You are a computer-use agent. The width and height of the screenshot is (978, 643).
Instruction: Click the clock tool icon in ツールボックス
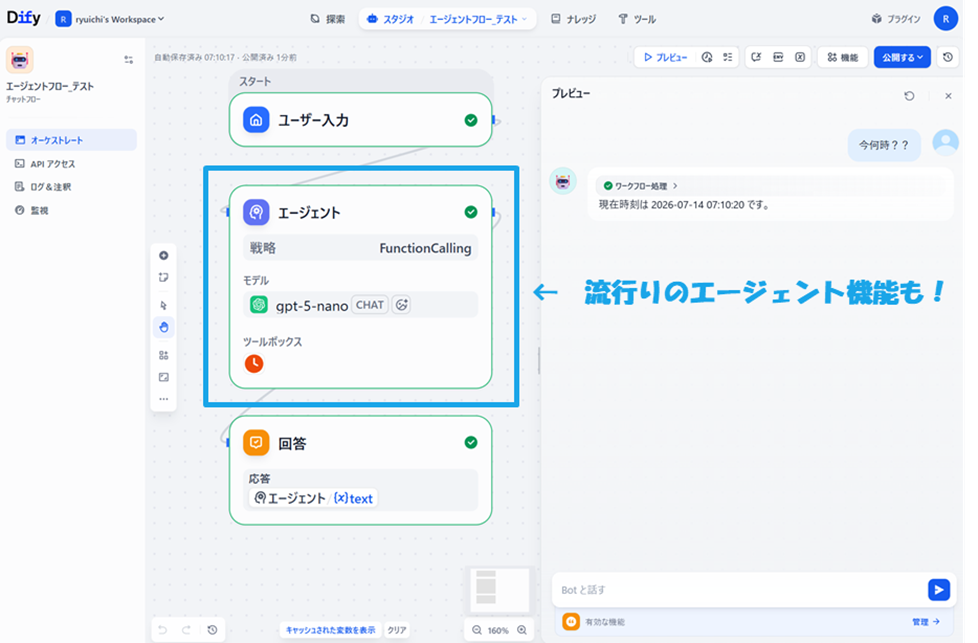(254, 364)
